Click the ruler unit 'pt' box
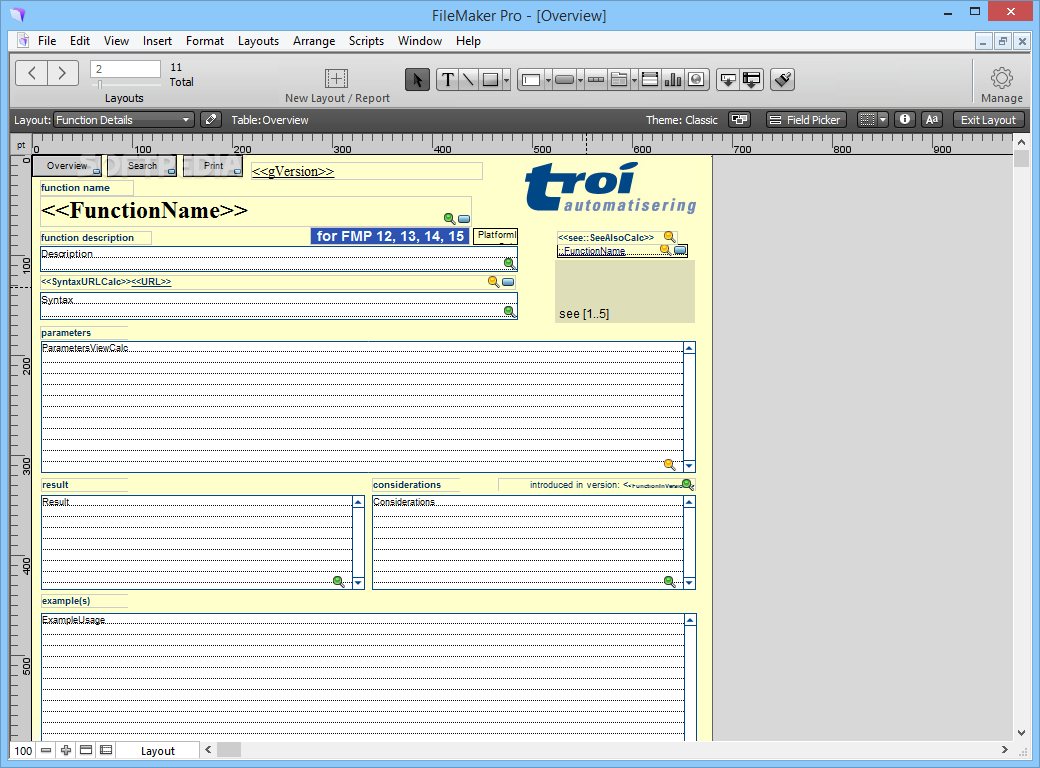Image resolution: width=1040 pixels, height=768 pixels. 21,145
